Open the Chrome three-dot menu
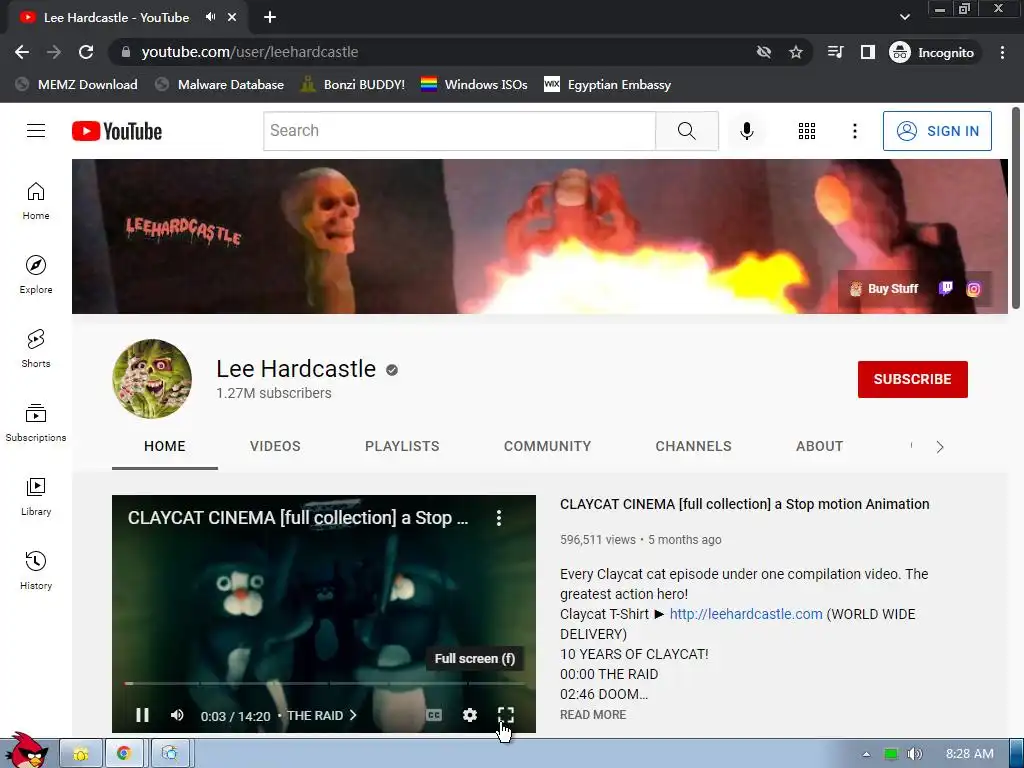Viewport: 1024px width, 768px height. [x=1002, y=52]
